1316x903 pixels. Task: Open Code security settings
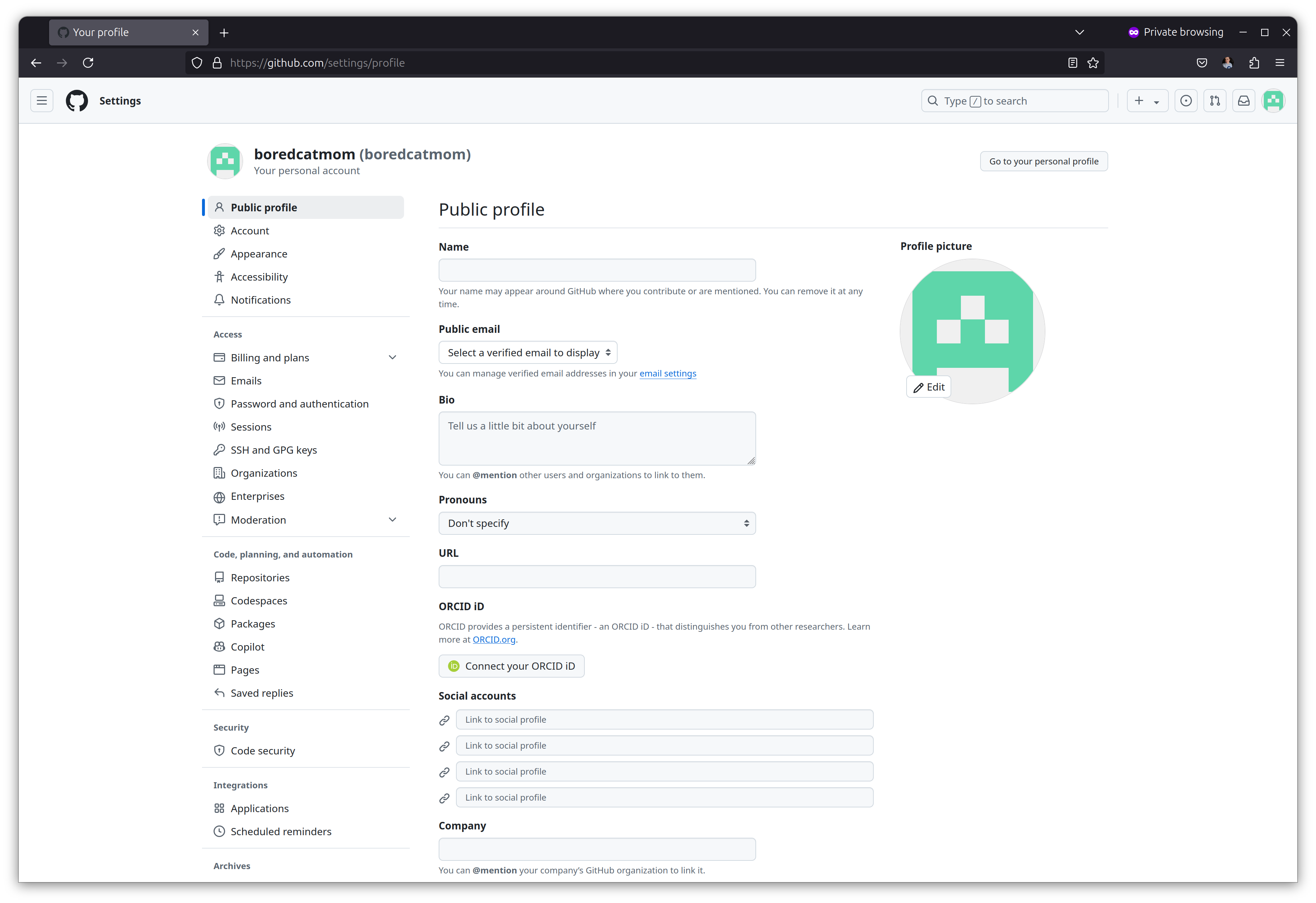pyautogui.click(x=305, y=751)
